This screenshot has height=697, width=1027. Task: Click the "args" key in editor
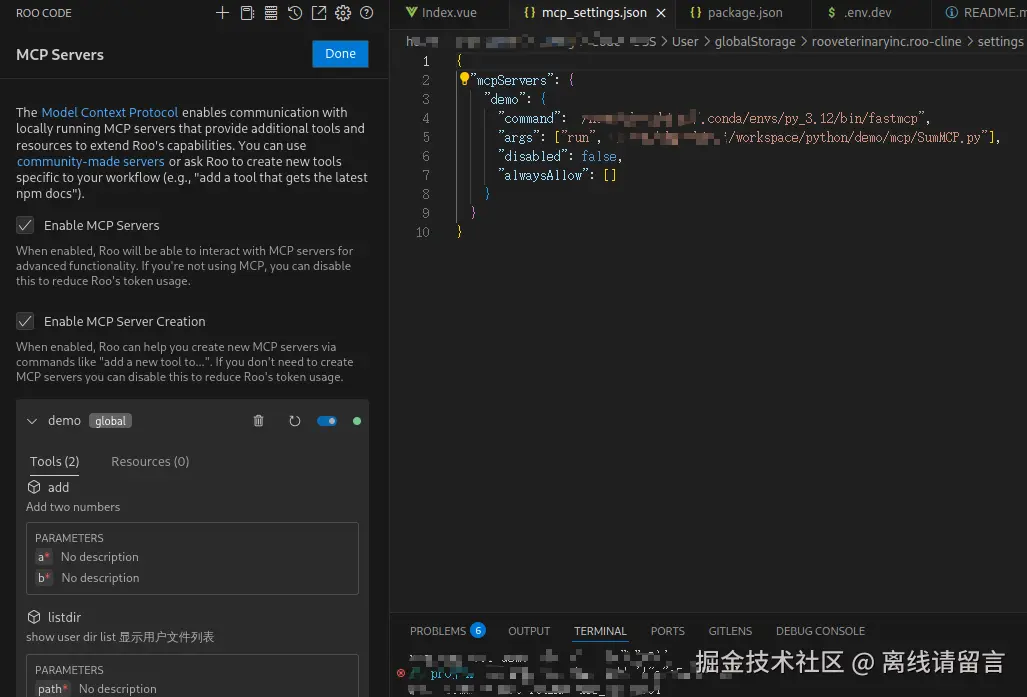point(519,137)
